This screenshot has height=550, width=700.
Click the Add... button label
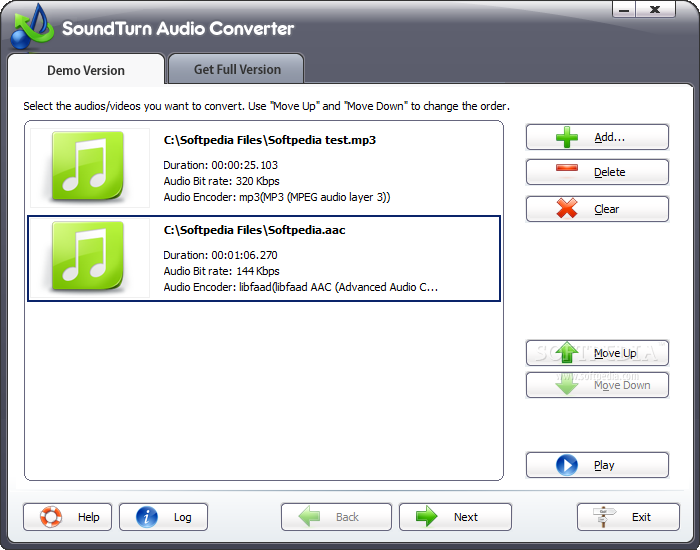coord(609,137)
